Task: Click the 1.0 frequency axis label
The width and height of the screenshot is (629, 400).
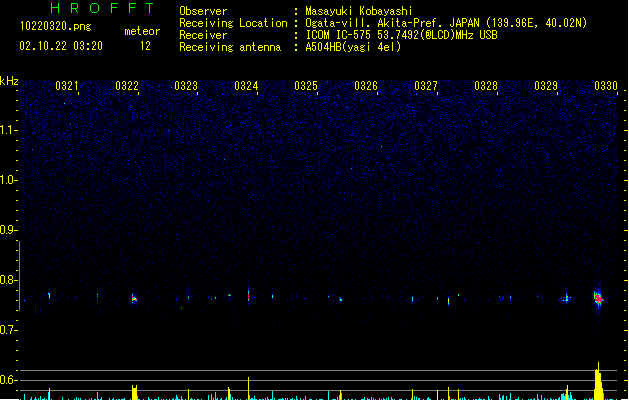Action: pyautogui.click(x=8, y=180)
